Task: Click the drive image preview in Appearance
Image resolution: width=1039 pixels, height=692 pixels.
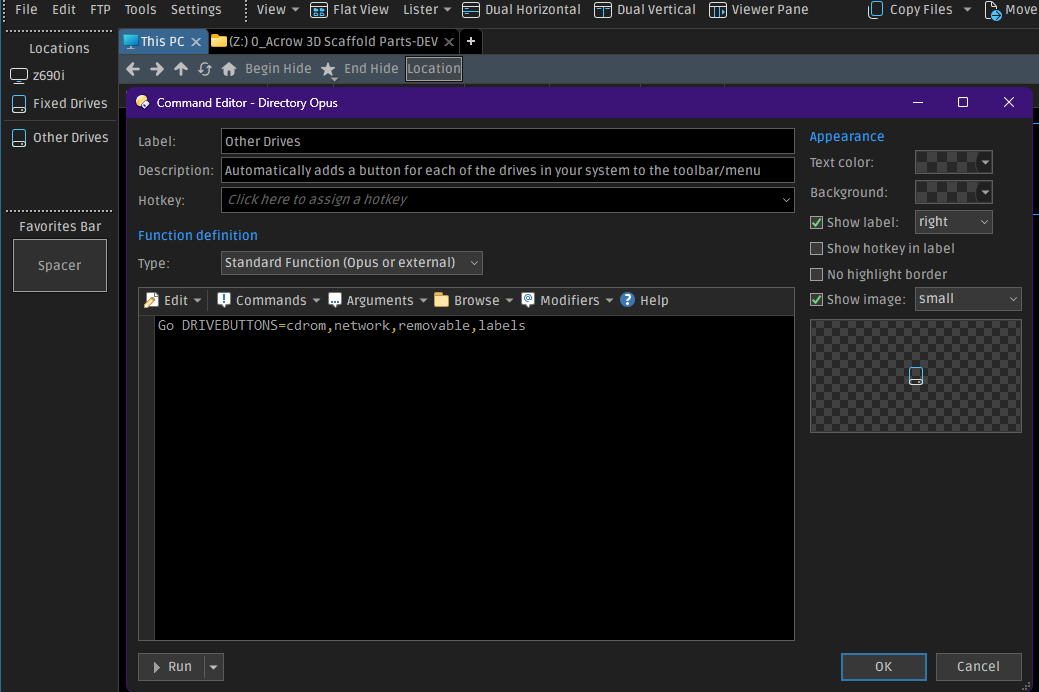Action: pos(916,376)
